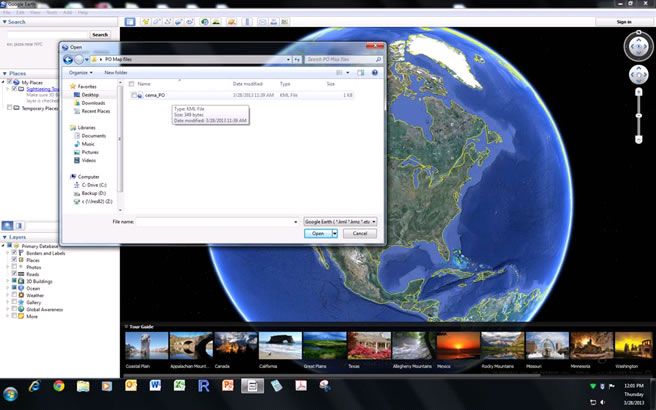Enable the Gallery layer checkbox

coord(14,302)
